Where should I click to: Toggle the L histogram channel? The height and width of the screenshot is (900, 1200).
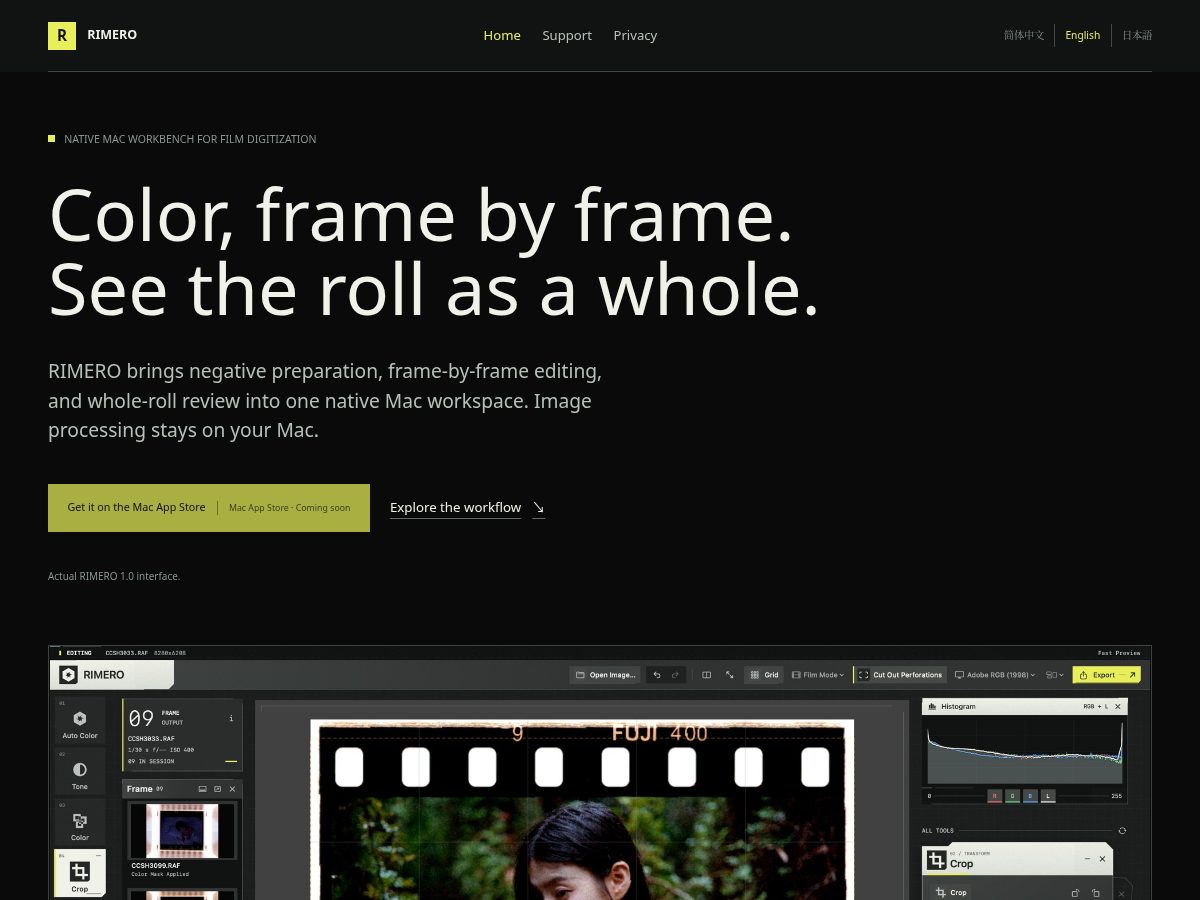[1048, 796]
